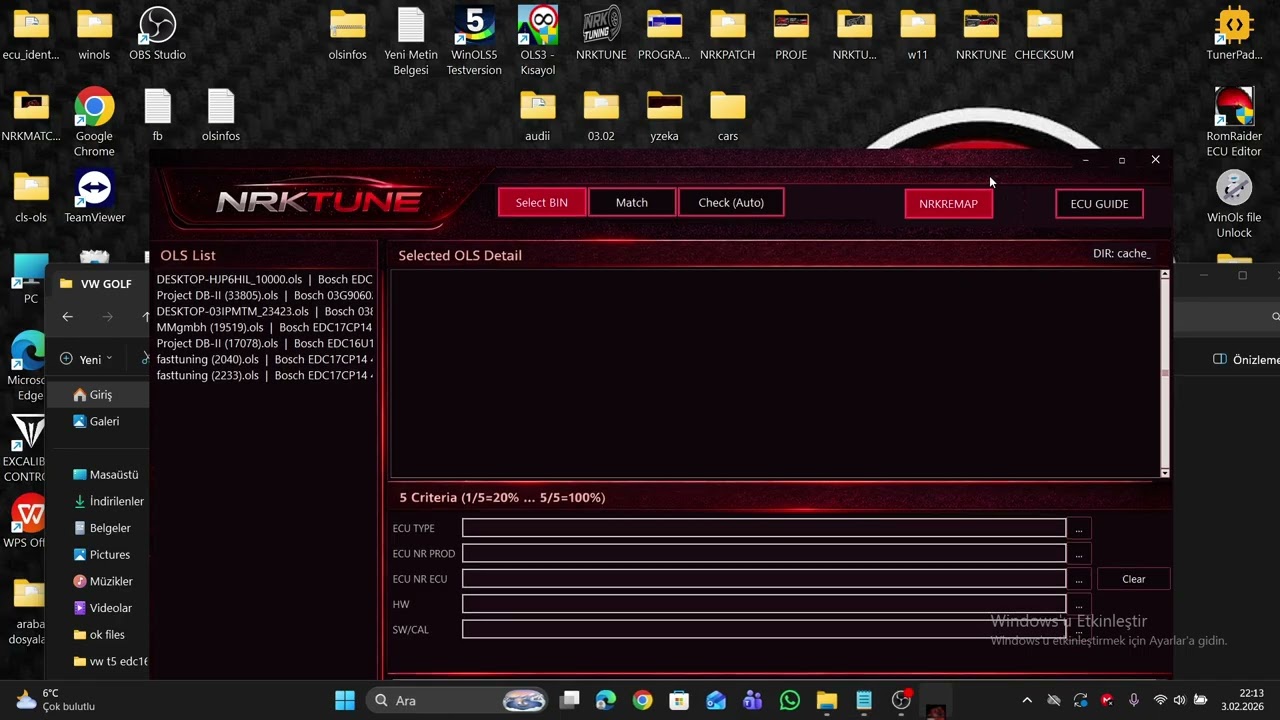Click the ECU TYPE input field
The width and height of the screenshot is (1280, 720).
tap(764, 528)
